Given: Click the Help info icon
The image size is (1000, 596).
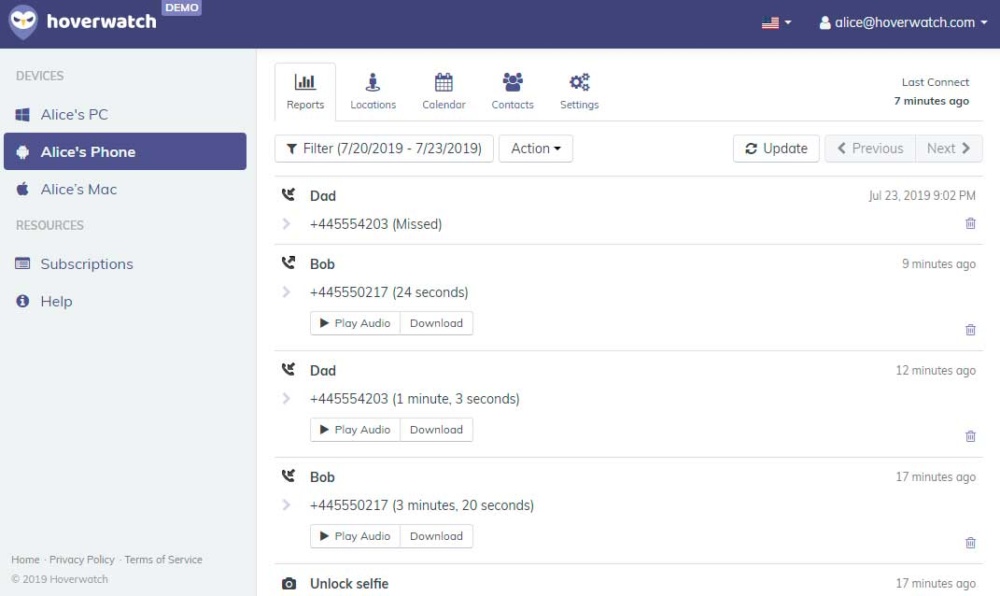Looking at the screenshot, I should 22,301.
